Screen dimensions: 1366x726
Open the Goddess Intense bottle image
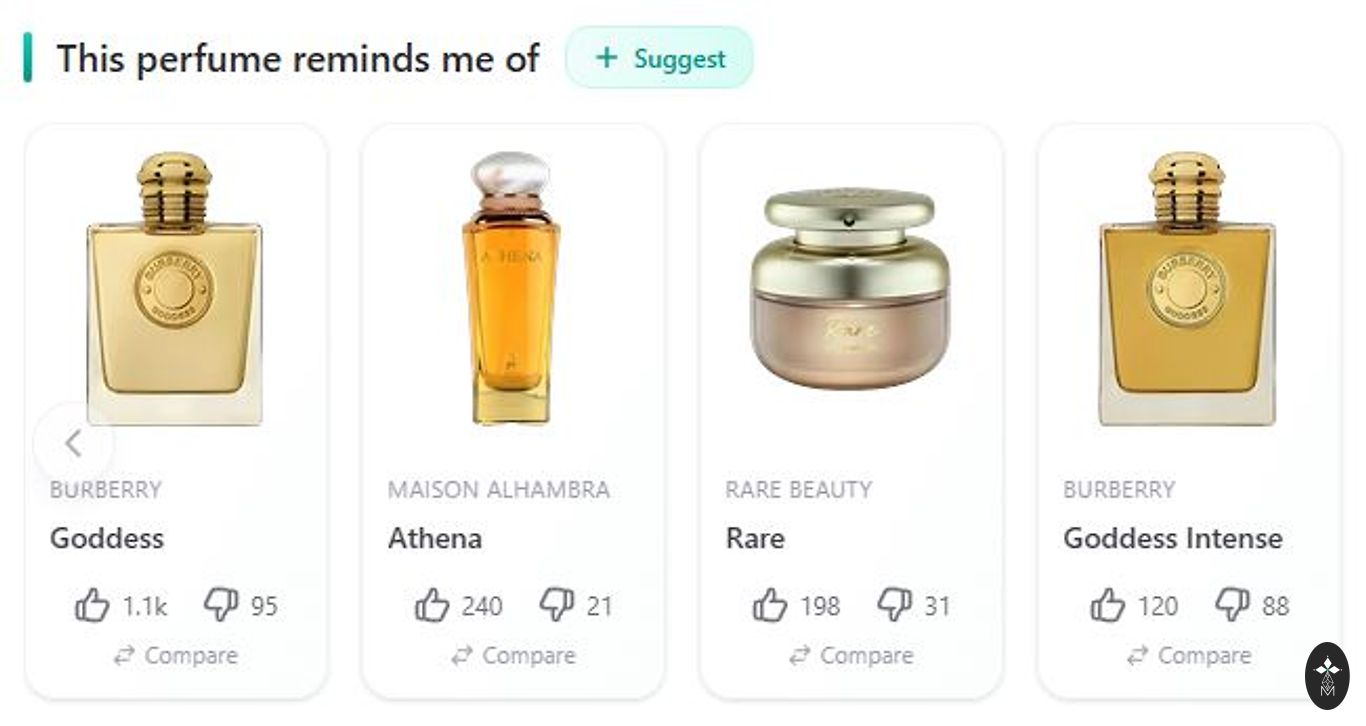point(1187,290)
